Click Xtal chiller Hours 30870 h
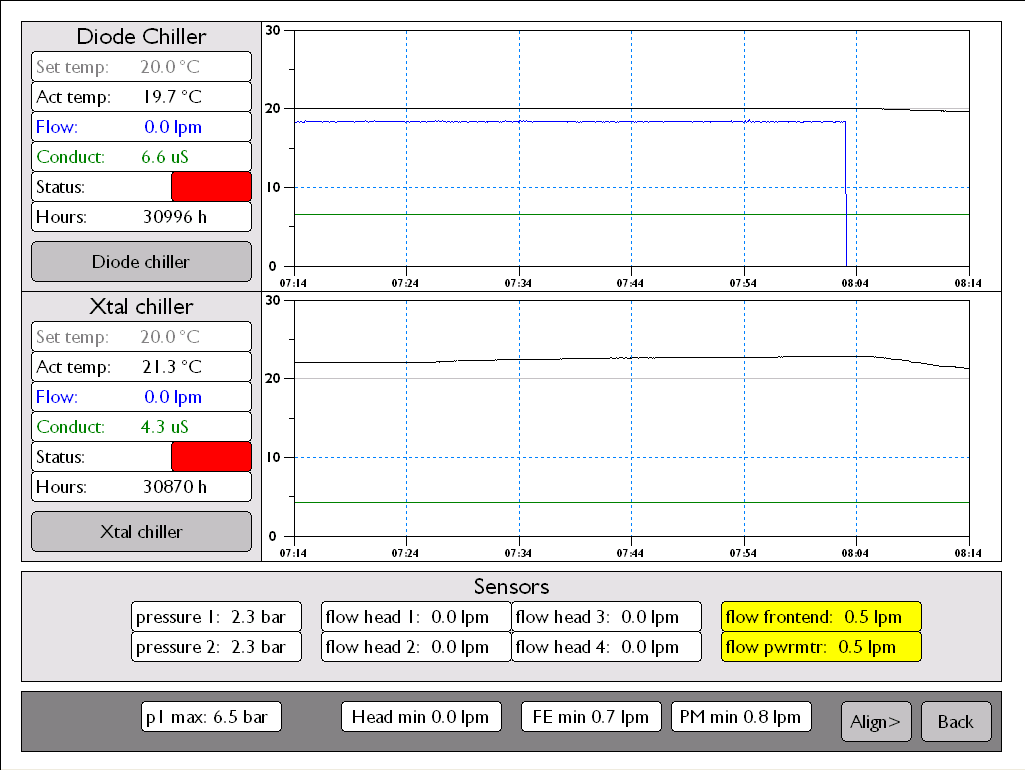 [141, 487]
